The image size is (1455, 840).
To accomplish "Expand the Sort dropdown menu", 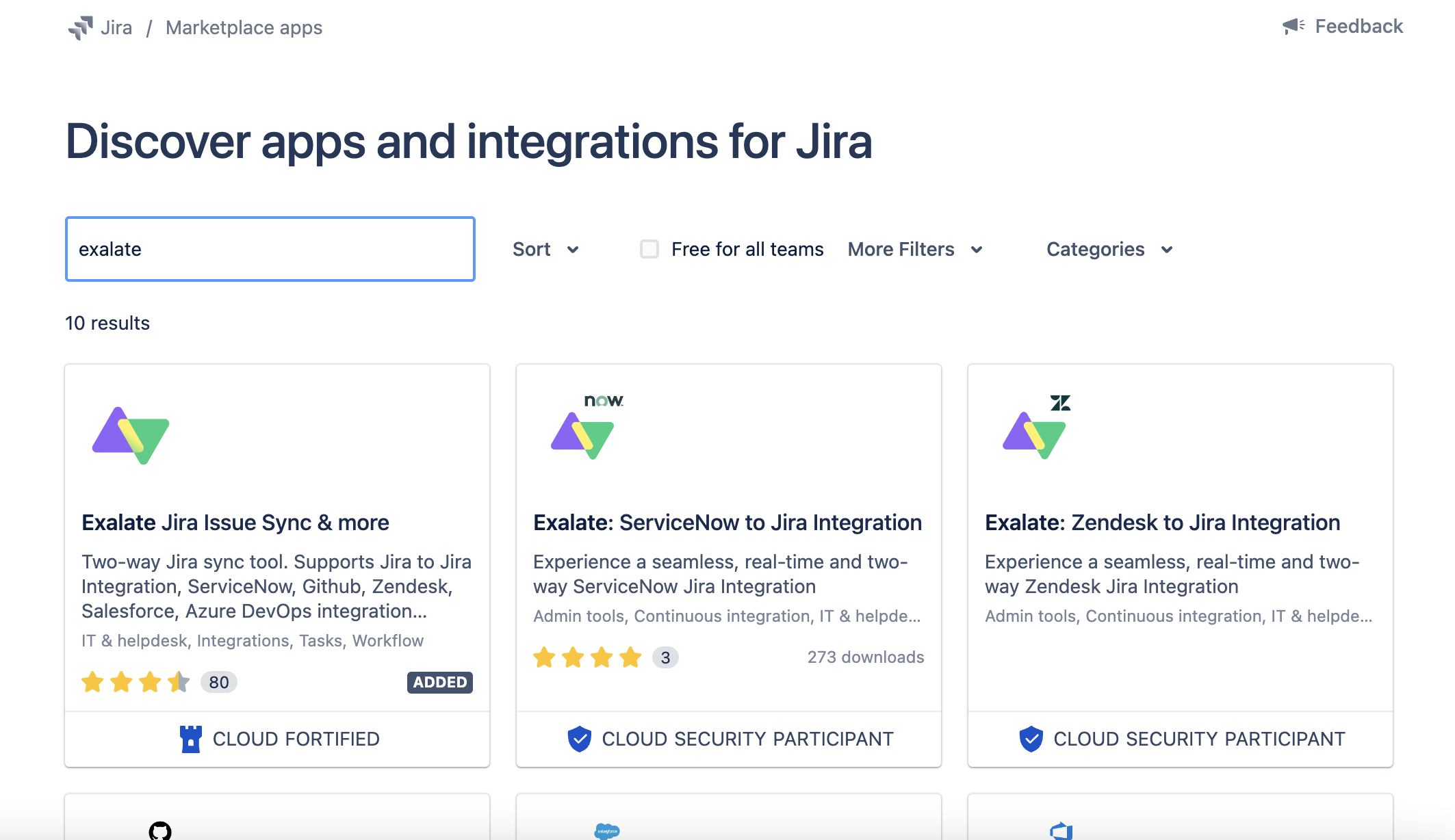I will tap(544, 249).
